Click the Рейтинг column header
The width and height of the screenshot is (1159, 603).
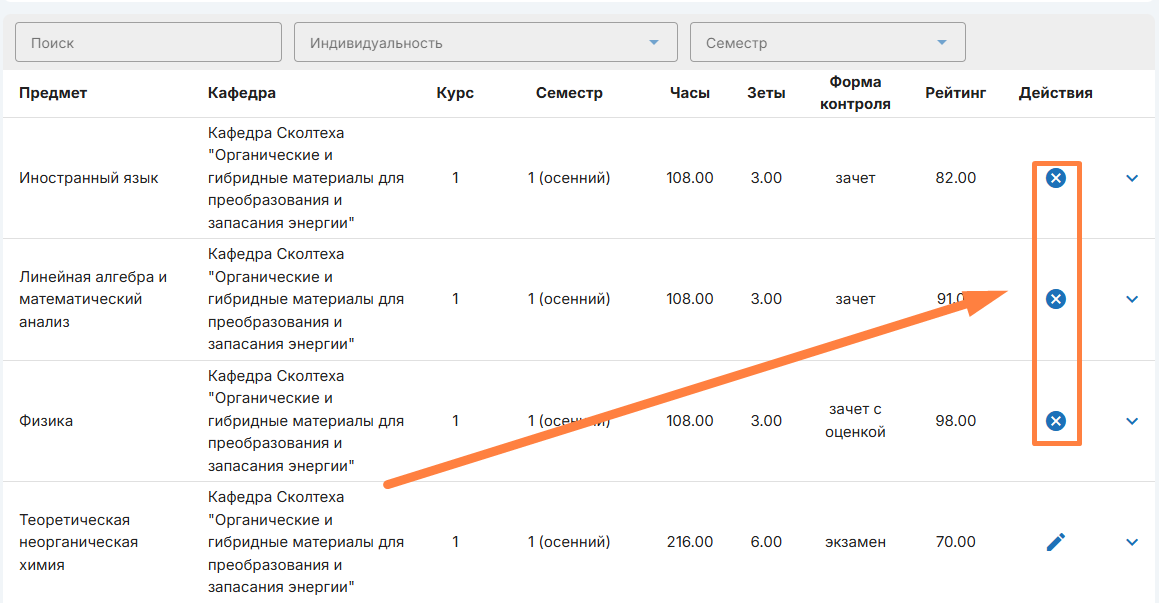tap(955, 93)
